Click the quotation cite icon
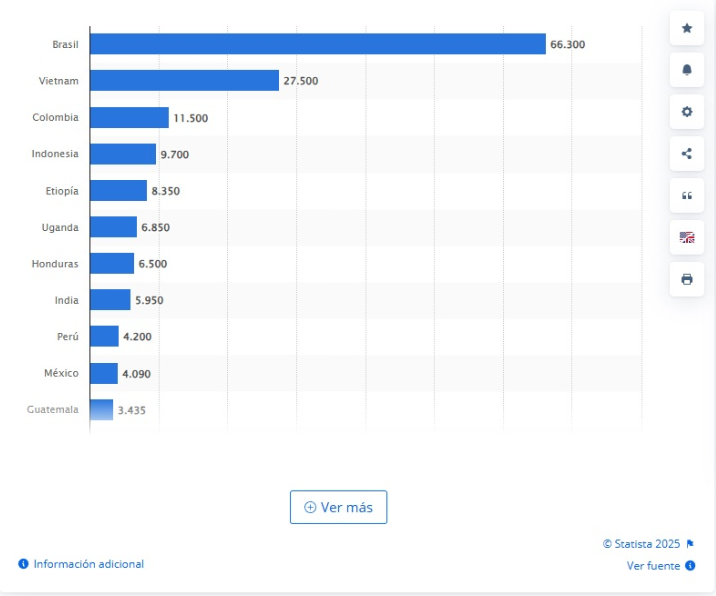Viewport: 716px width, 596px height. point(686,195)
